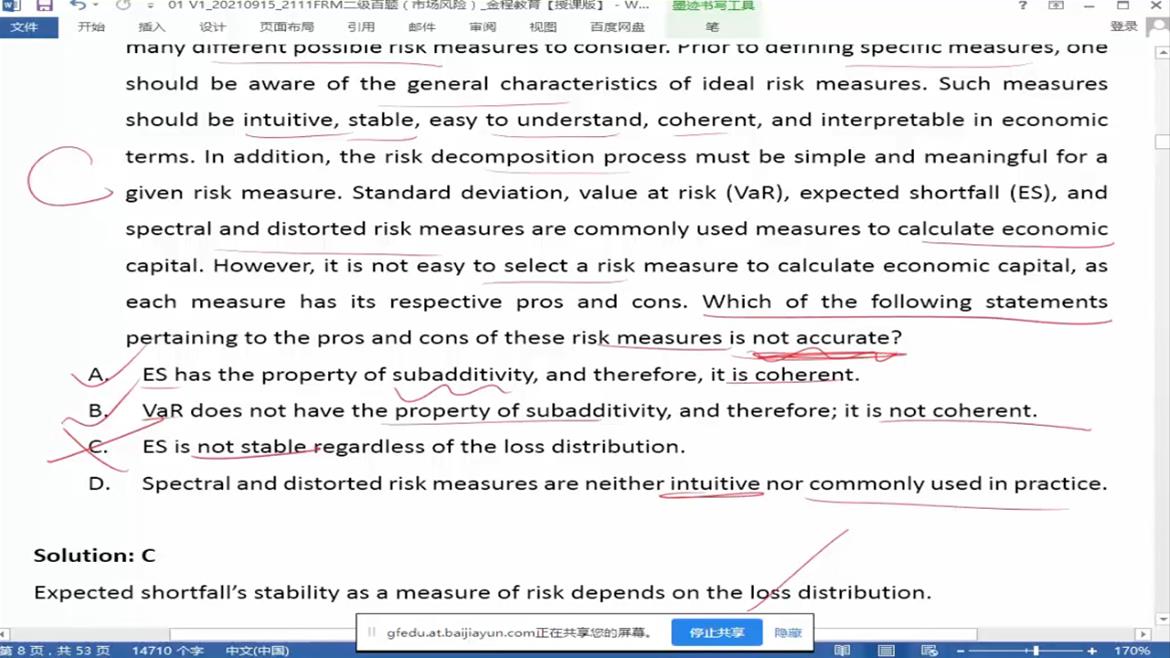
Task: Open the Customize Quick Access Toolbar dropdown
Action: [x=151, y=5]
